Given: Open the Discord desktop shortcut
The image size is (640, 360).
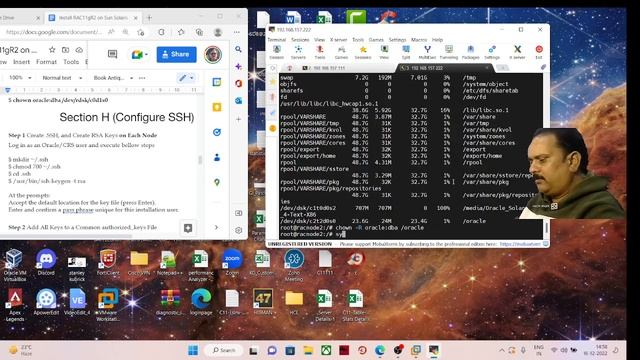Looking at the screenshot, I should coord(46,263).
